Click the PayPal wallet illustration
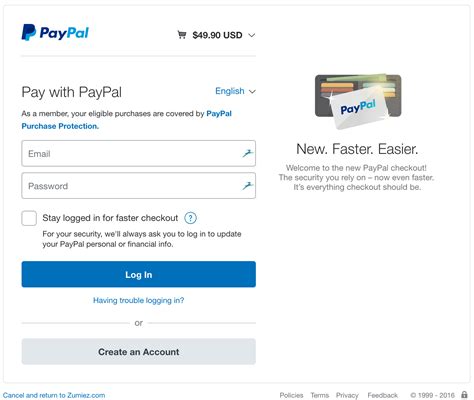Image resolution: width=474 pixels, height=400 pixels. coord(358,101)
